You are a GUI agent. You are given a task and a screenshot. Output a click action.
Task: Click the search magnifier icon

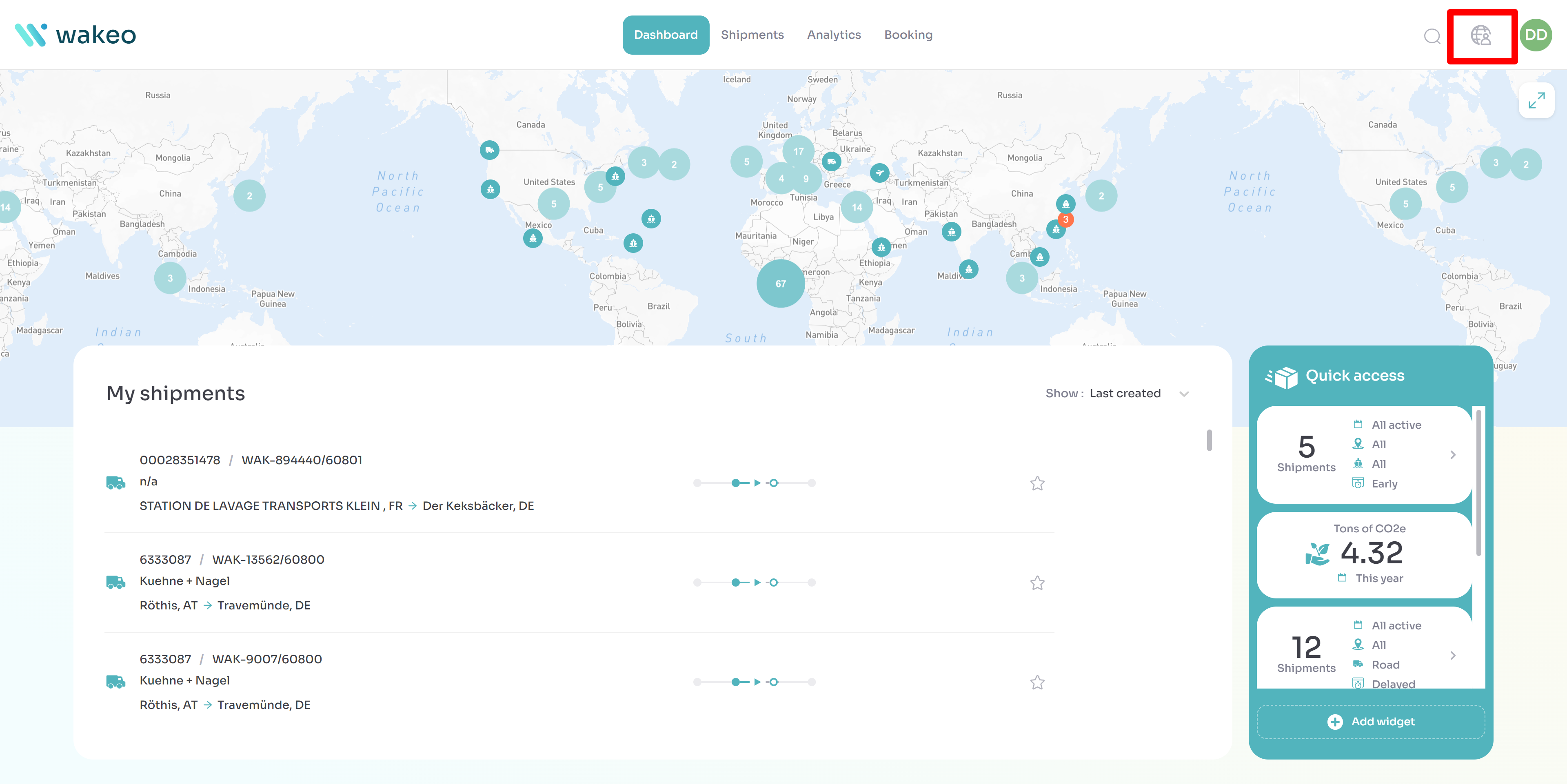[1432, 36]
